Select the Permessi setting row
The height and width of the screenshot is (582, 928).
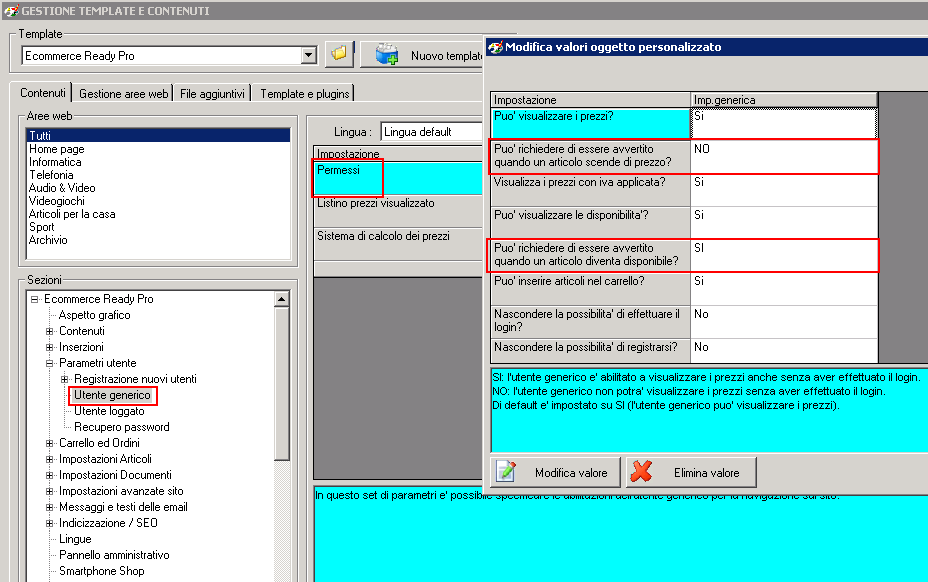point(398,178)
